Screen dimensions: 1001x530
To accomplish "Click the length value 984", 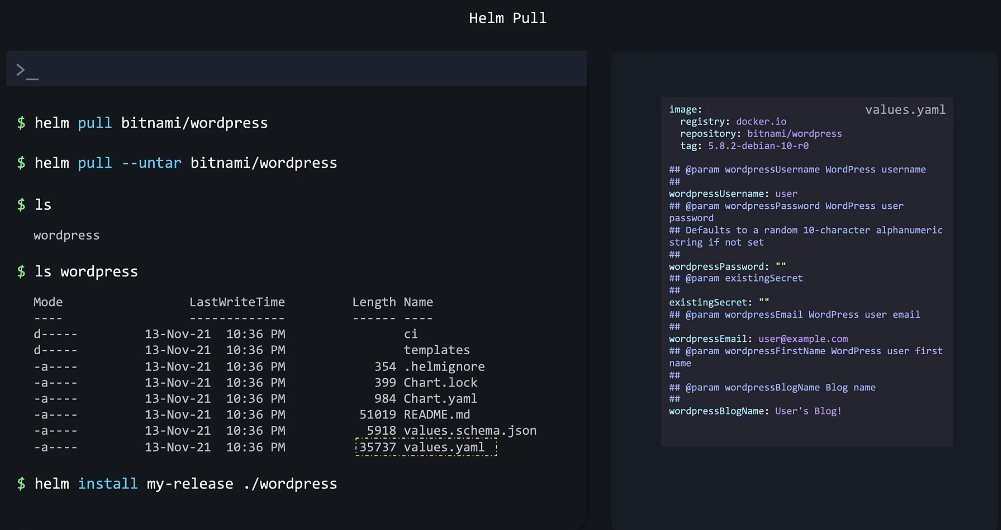I will [x=385, y=398].
